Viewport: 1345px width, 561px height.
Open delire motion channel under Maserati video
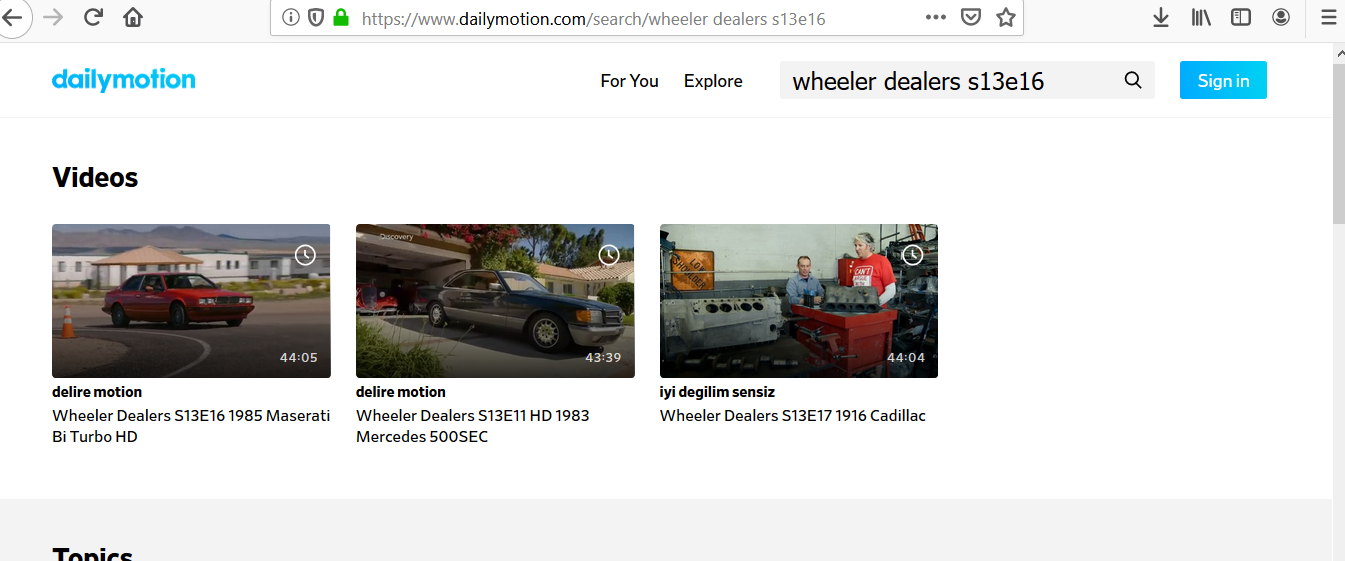point(97,392)
